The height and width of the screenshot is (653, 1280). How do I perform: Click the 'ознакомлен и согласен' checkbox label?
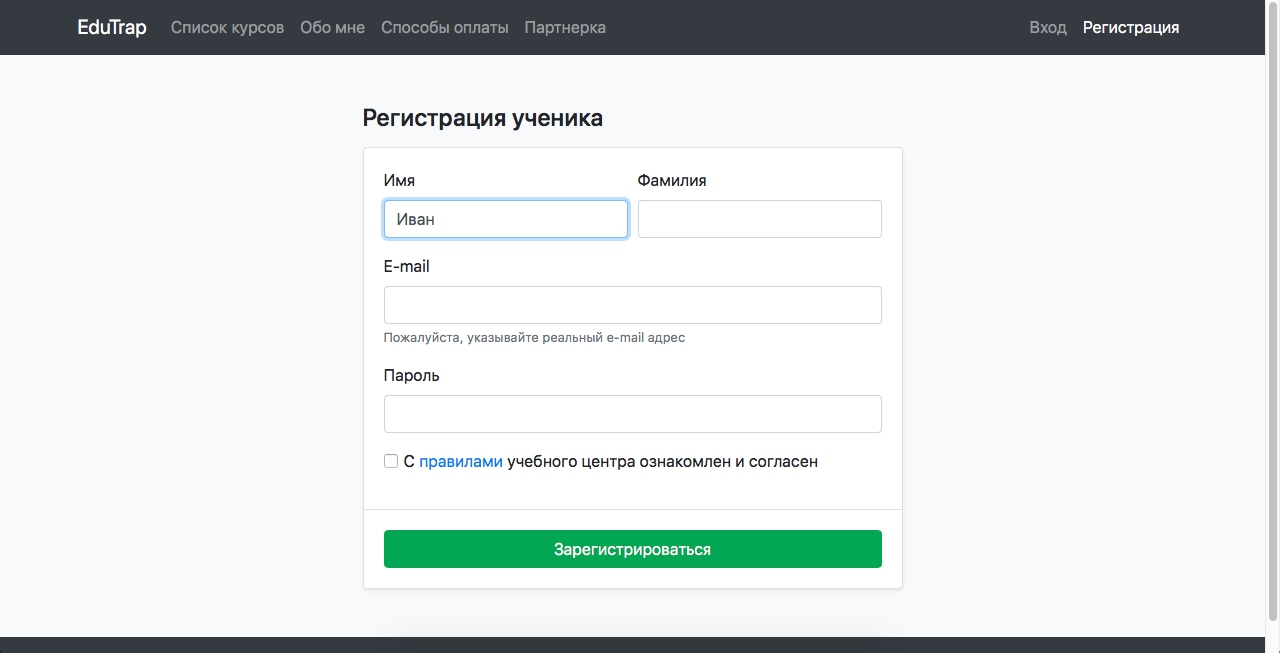point(662,462)
